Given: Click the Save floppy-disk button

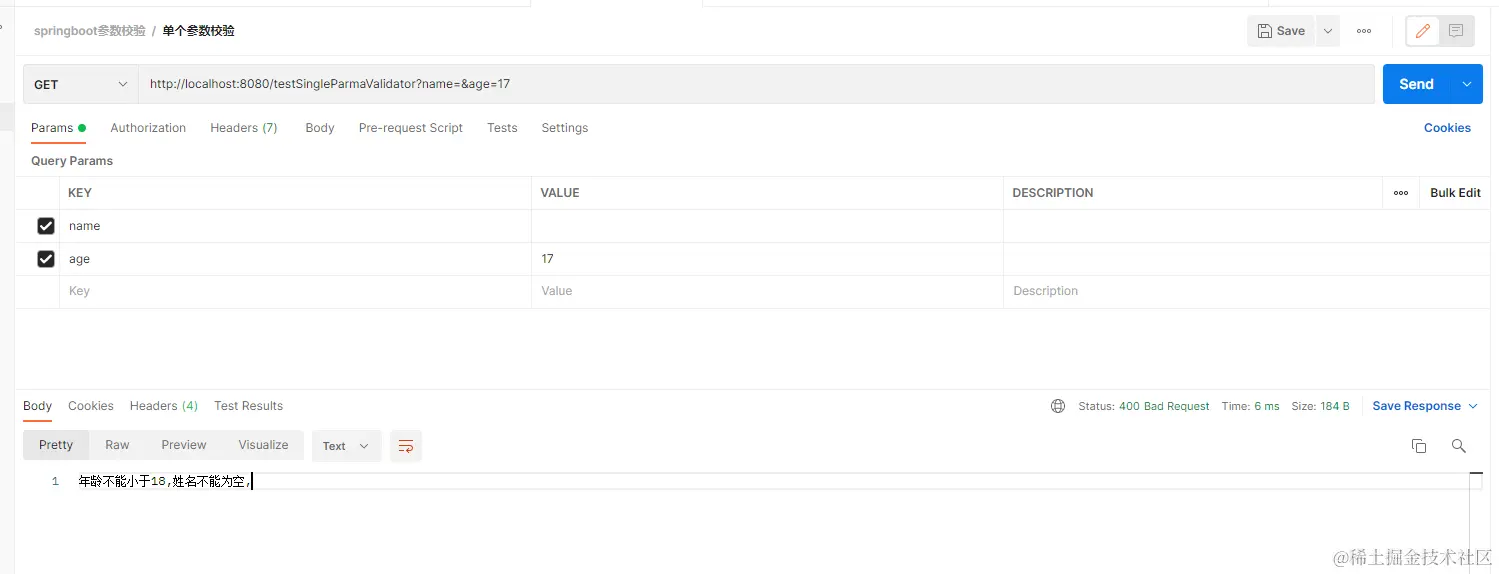Looking at the screenshot, I should [x=1281, y=31].
